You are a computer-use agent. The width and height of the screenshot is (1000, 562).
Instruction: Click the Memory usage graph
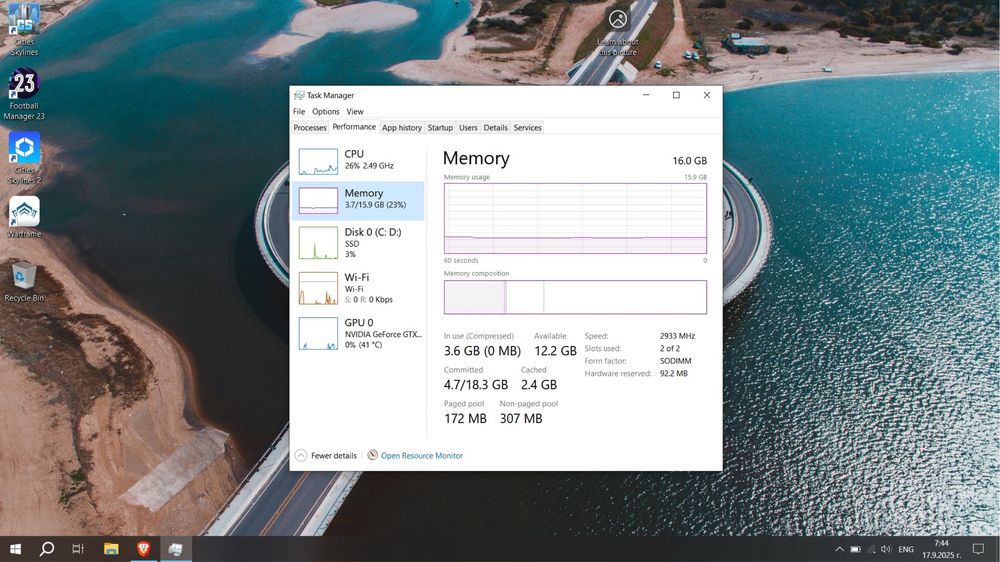[575, 218]
